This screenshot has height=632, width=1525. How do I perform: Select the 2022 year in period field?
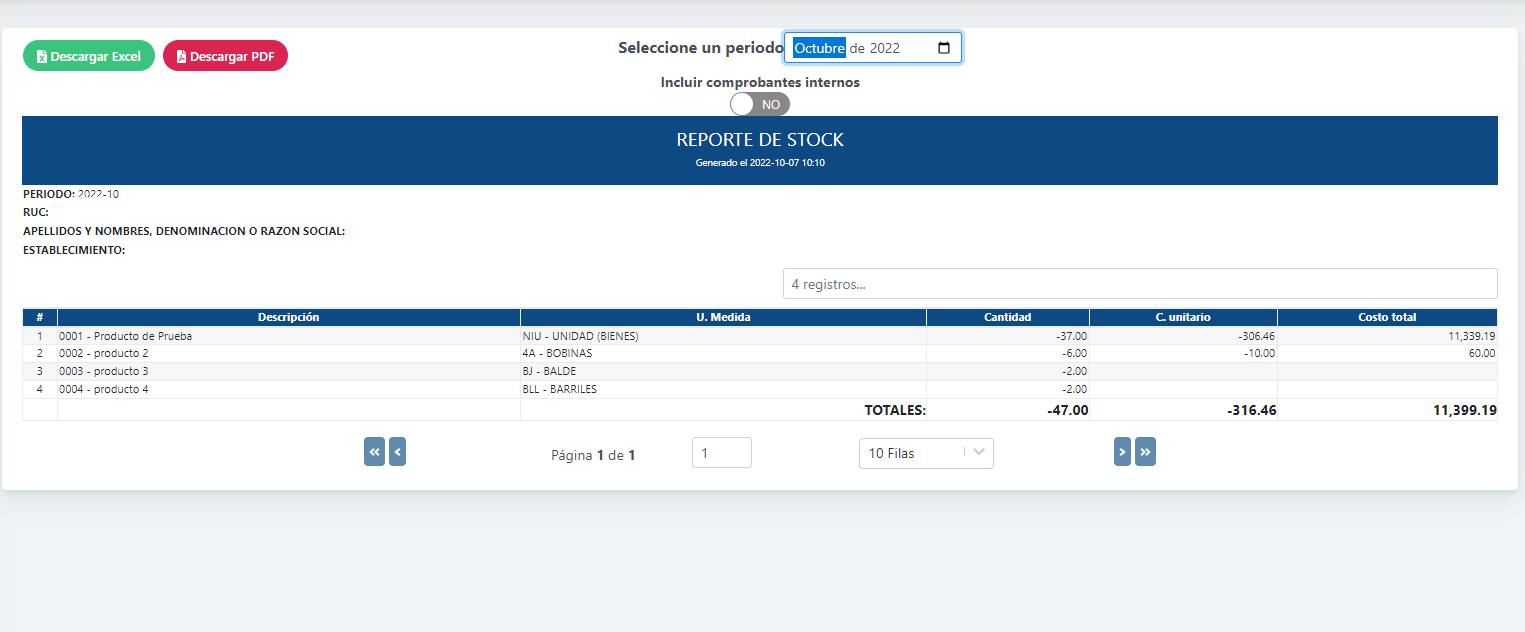885,48
